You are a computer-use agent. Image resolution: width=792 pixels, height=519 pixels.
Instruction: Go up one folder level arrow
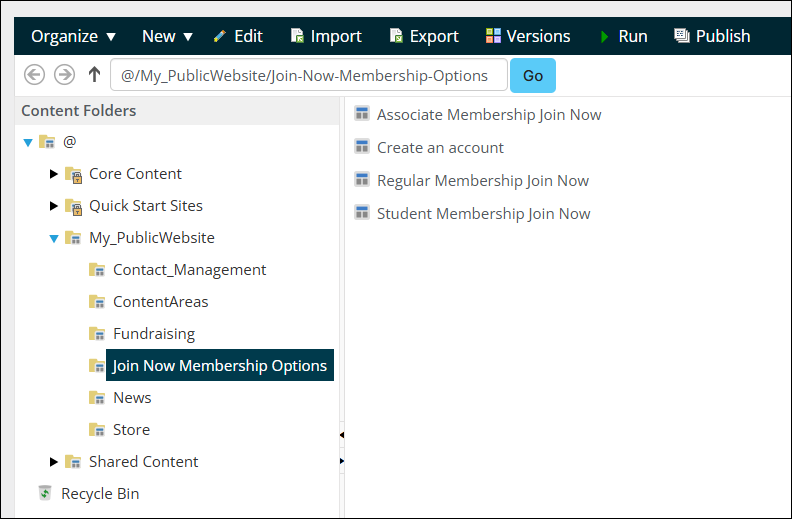click(x=94, y=75)
